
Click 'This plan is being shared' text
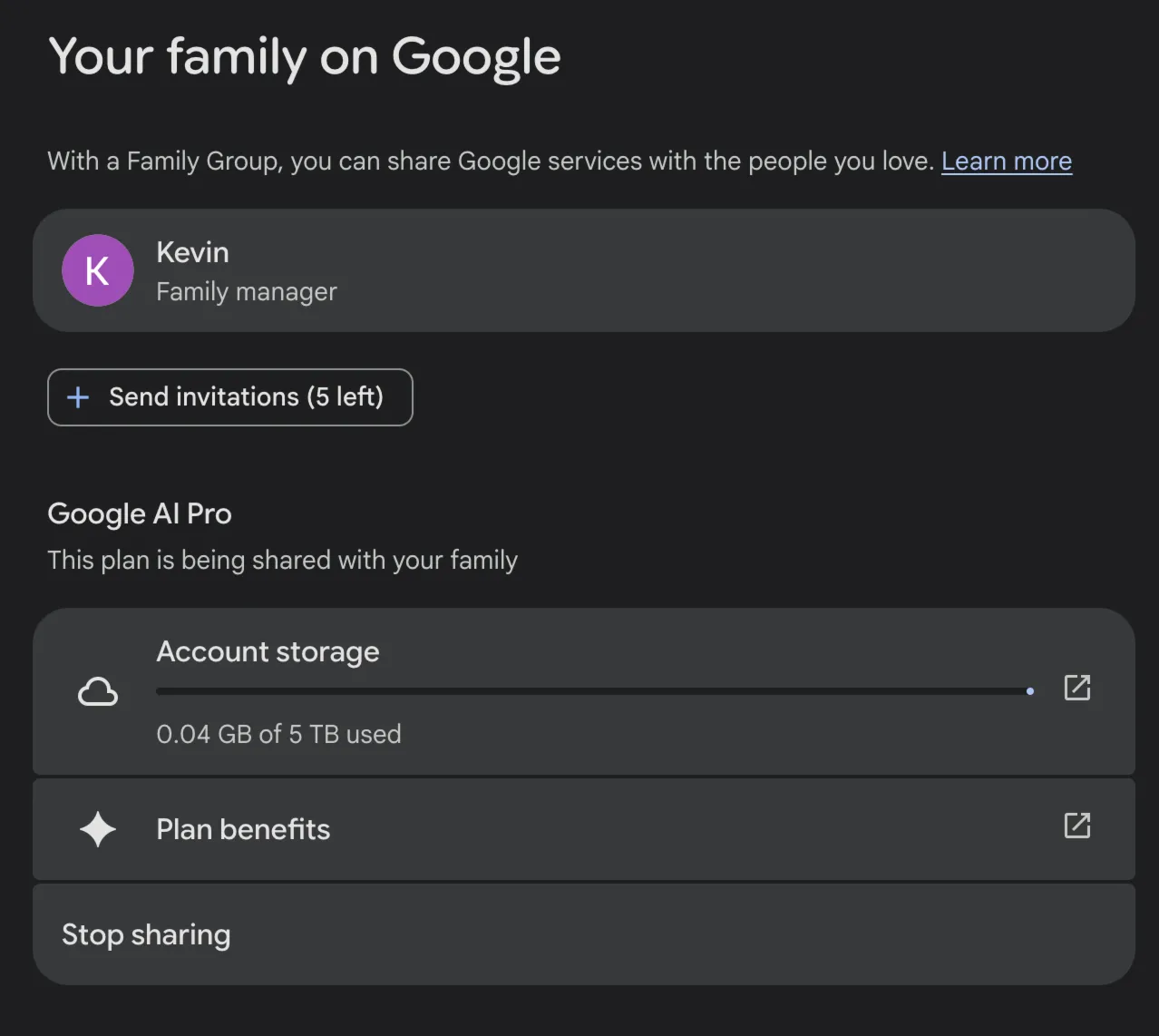pos(282,560)
